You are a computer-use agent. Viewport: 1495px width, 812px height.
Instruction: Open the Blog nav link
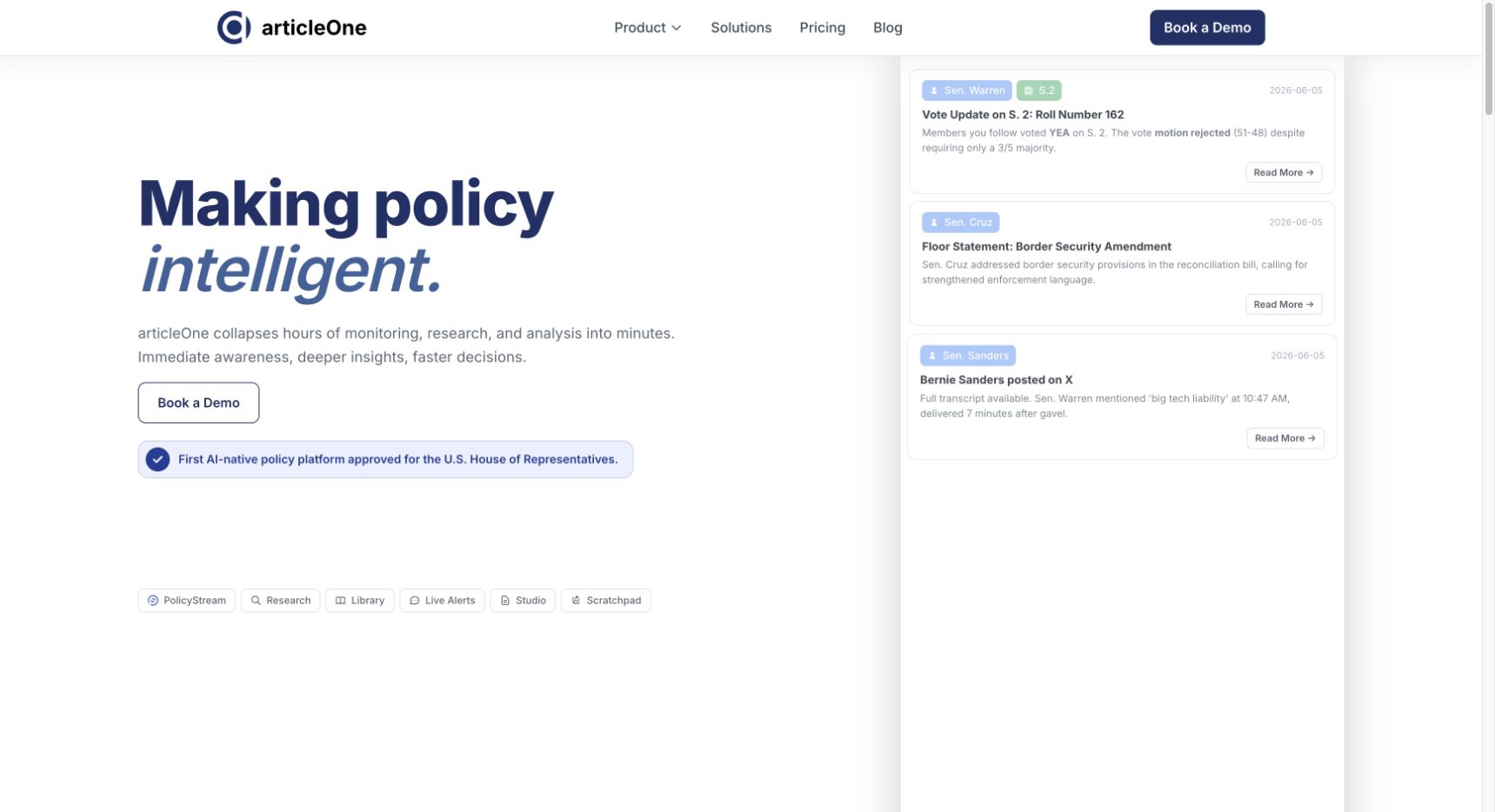point(887,28)
